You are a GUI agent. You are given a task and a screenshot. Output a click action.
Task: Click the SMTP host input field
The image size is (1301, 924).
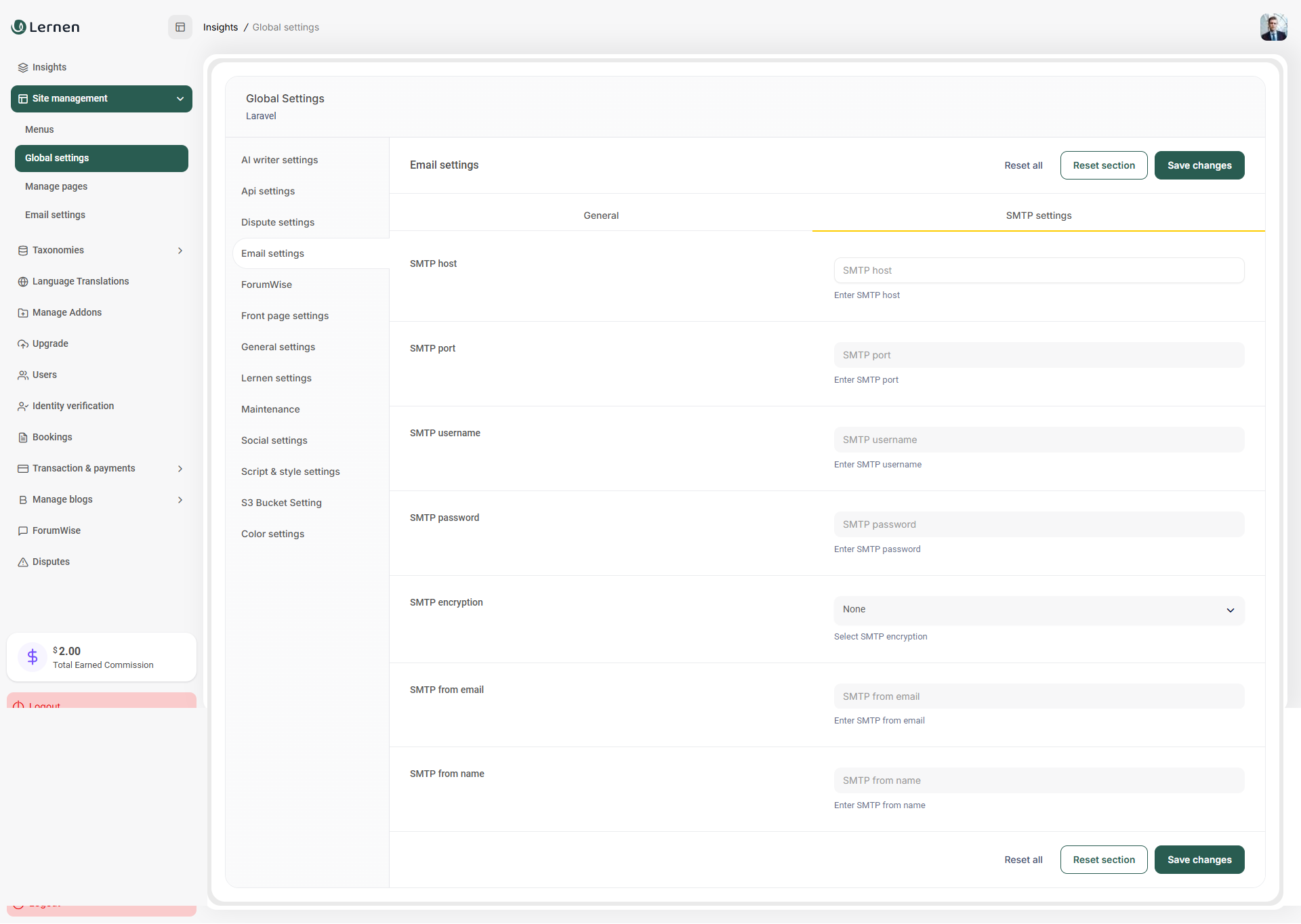coord(1039,270)
